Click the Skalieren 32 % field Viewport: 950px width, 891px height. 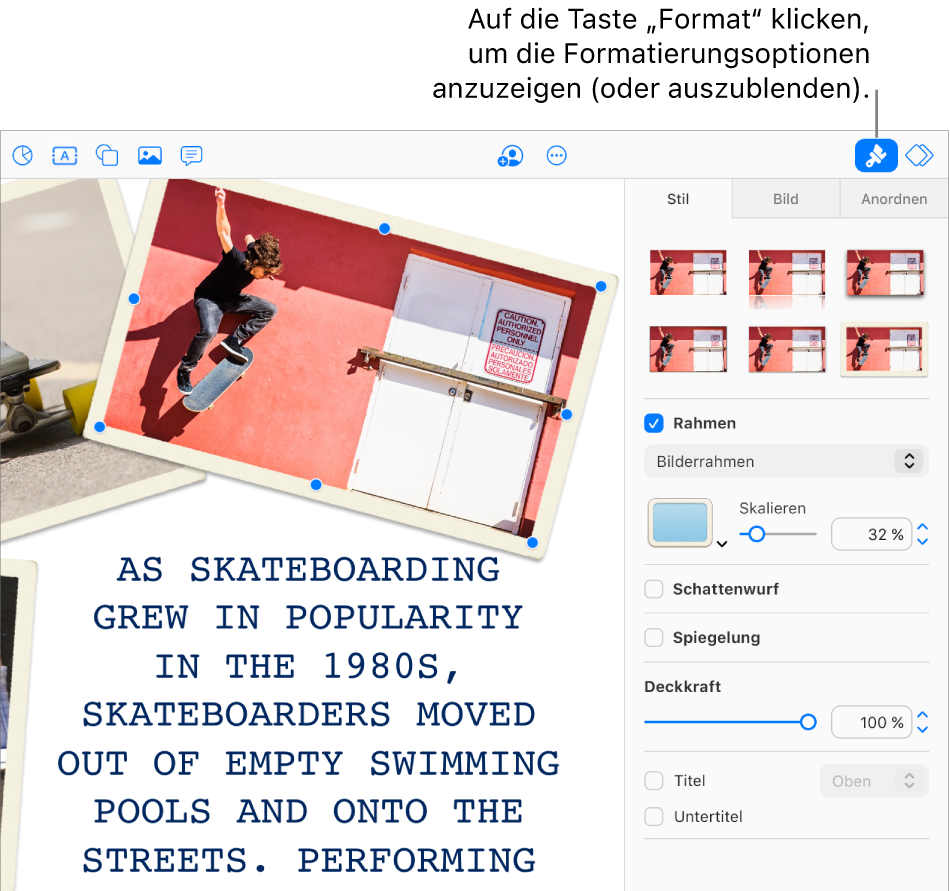click(x=871, y=534)
